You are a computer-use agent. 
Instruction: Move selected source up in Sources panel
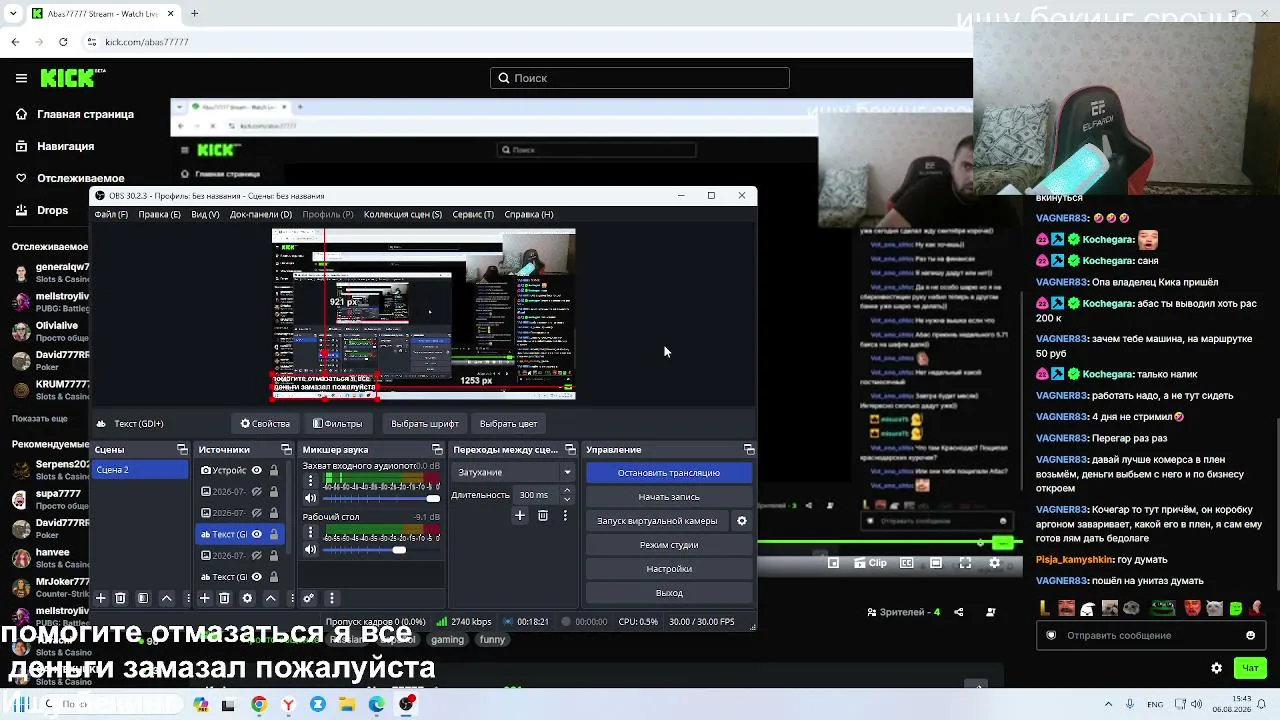pos(270,598)
